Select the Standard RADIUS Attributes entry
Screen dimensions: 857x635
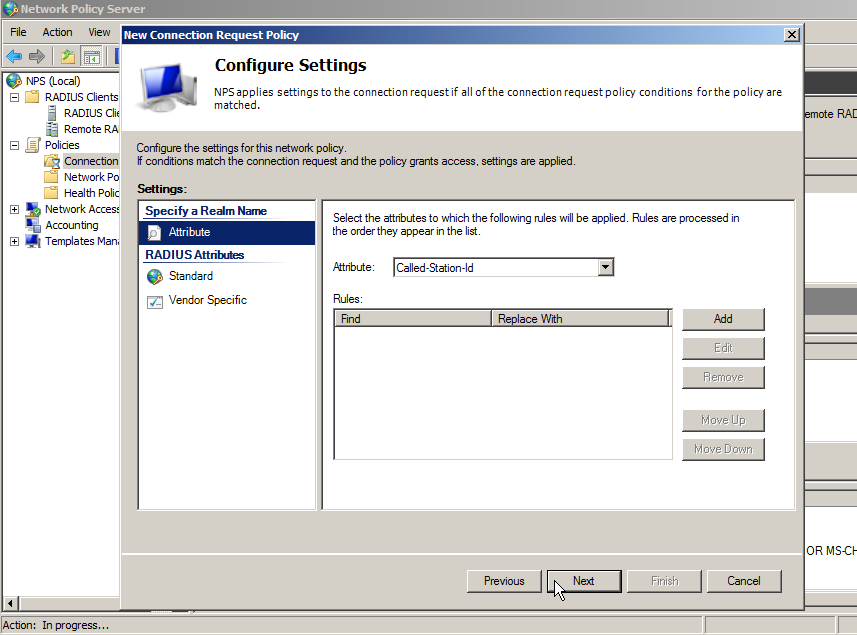point(190,275)
